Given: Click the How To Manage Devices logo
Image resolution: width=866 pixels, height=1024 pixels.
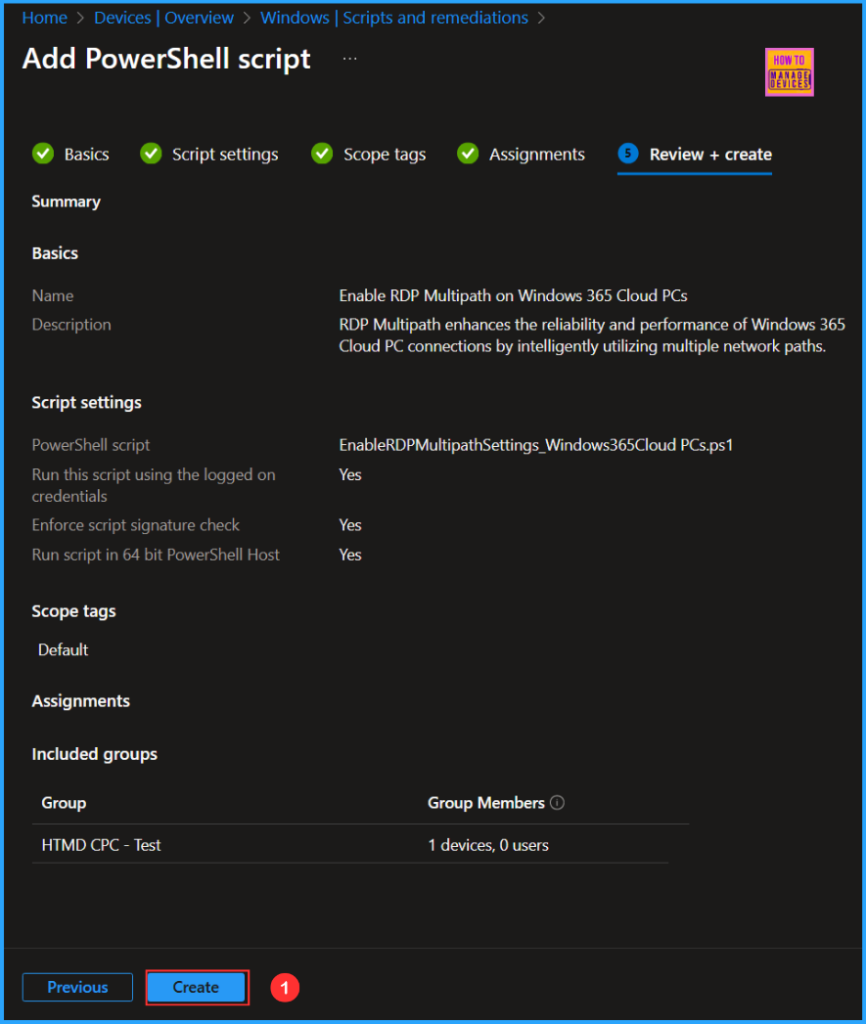Looking at the screenshot, I should pos(789,72).
